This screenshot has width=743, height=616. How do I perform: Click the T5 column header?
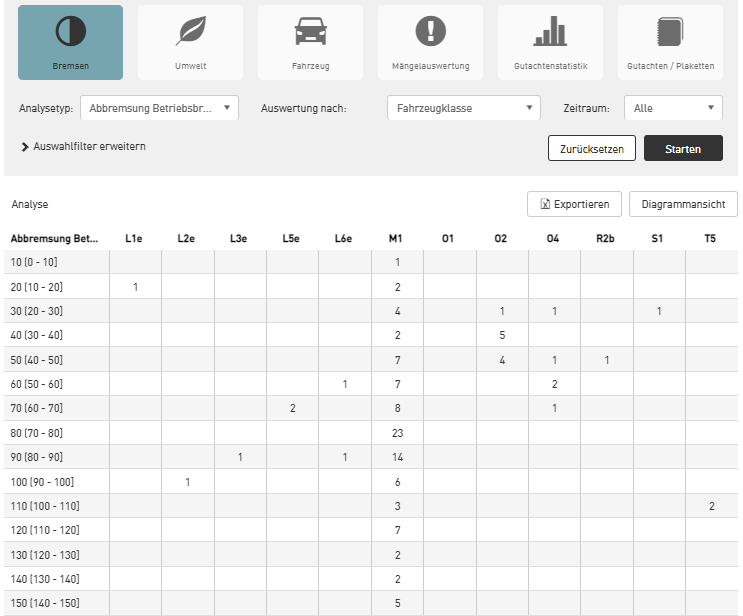pyautogui.click(x=711, y=239)
